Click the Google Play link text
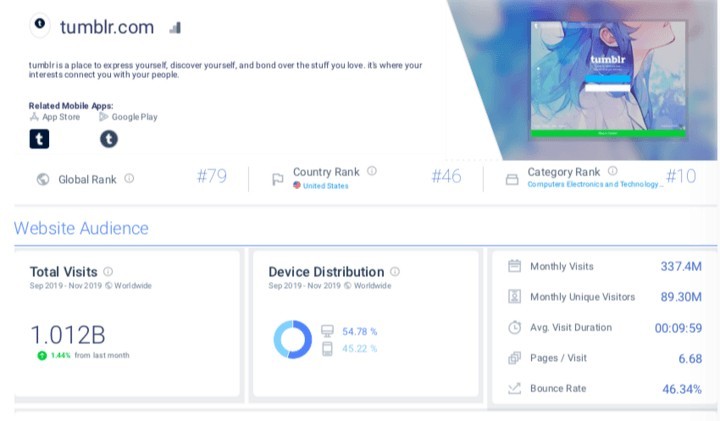 tap(135, 117)
